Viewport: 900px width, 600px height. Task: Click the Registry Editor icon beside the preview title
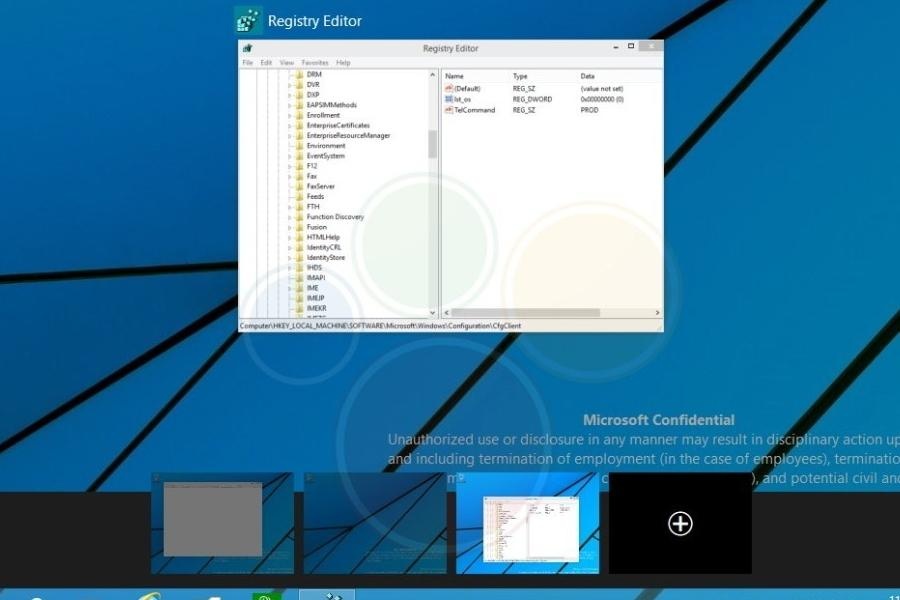pyautogui.click(x=248, y=21)
